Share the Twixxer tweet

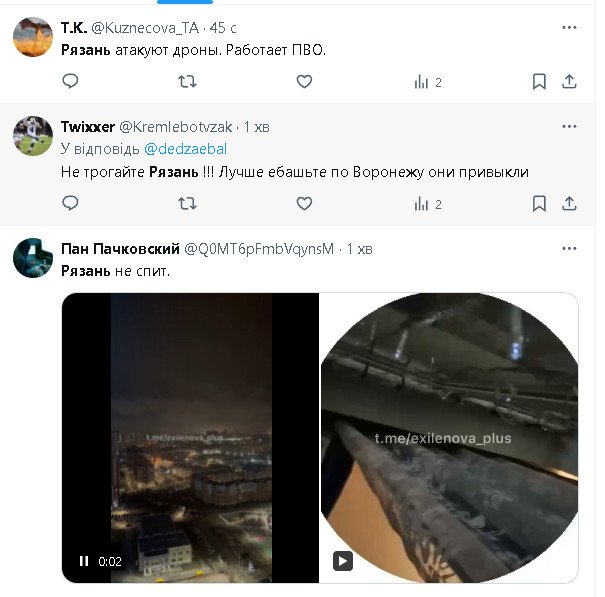click(x=569, y=203)
